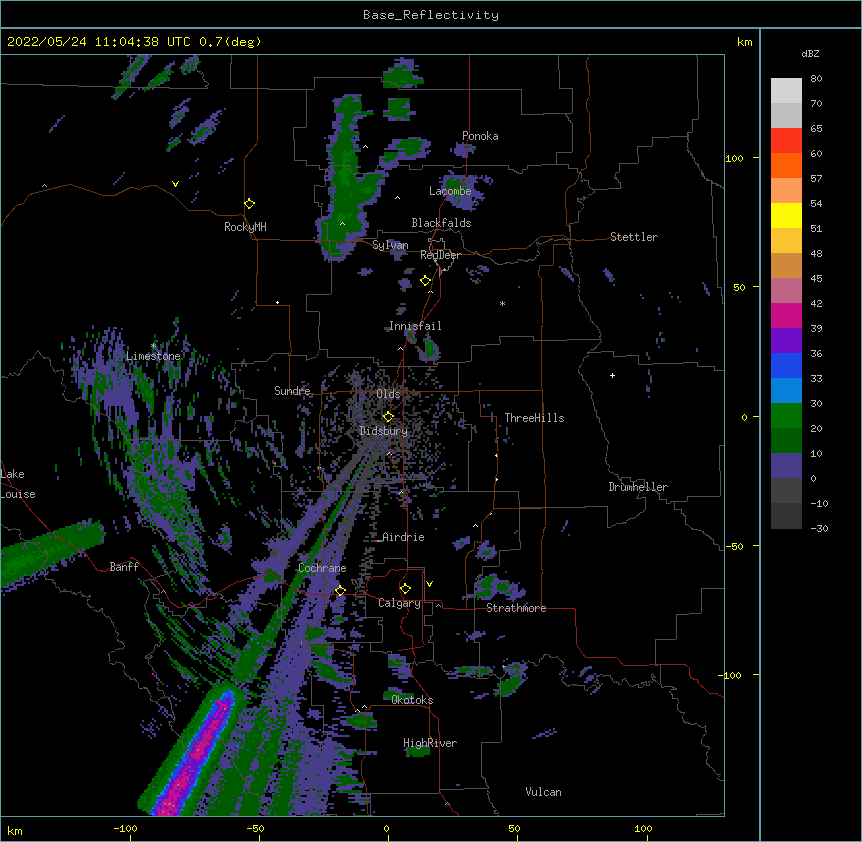Click the Lake Louise label
The width and height of the screenshot is (862, 842).
18,484
